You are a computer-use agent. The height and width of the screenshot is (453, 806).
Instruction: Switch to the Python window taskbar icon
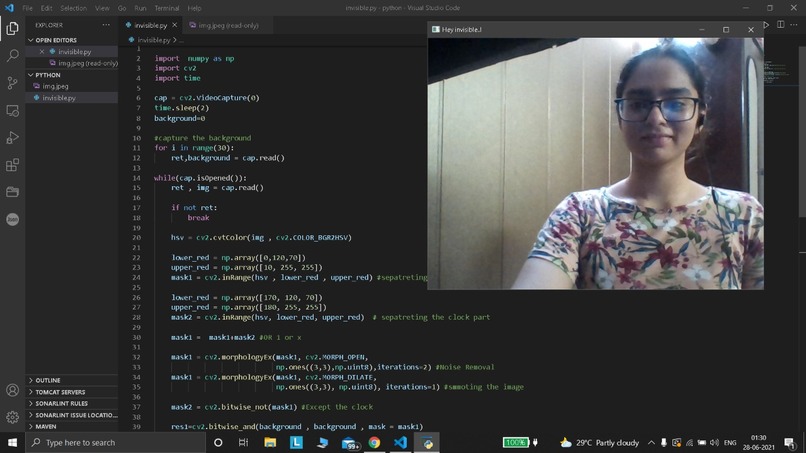[427, 442]
